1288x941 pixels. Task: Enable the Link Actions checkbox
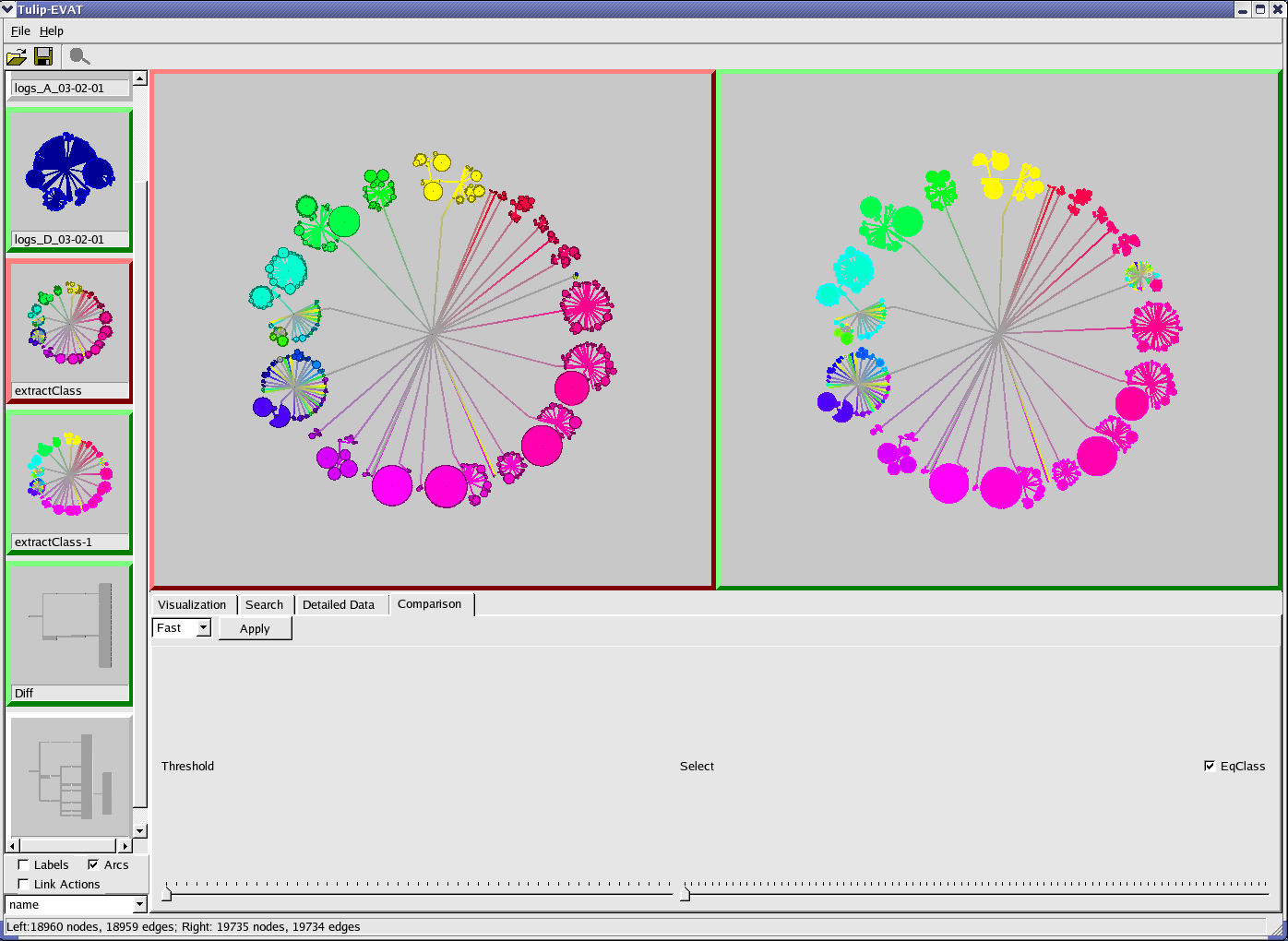point(24,884)
